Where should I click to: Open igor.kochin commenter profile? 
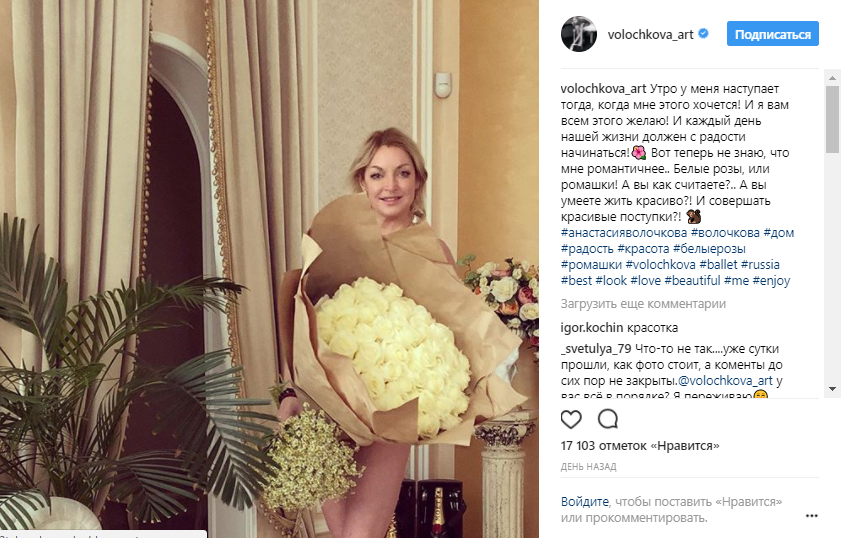[592, 328]
